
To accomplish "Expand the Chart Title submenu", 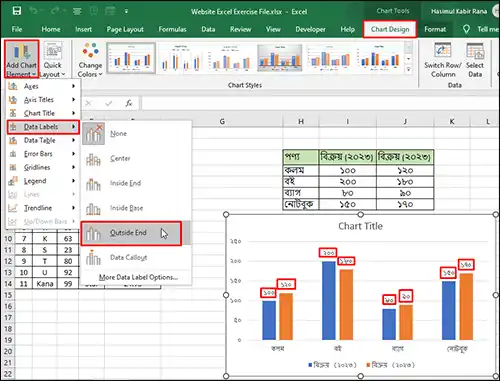I will tap(43, 113).
